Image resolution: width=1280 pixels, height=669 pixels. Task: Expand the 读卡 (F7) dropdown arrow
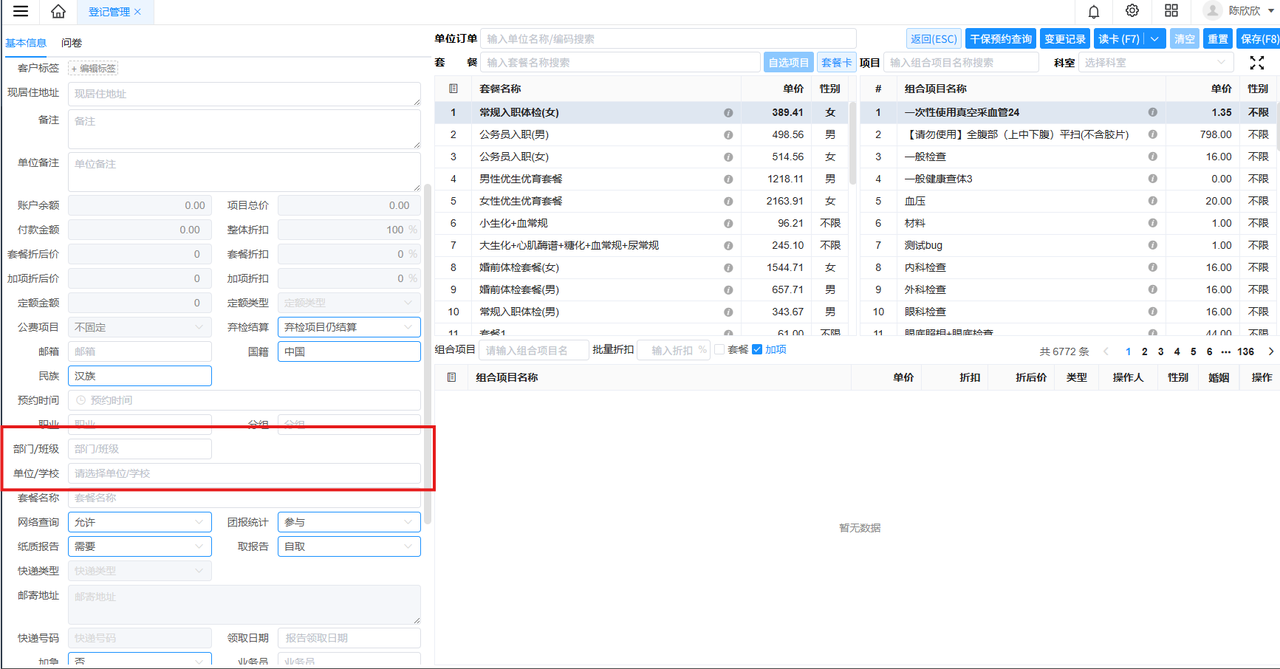1155,39
